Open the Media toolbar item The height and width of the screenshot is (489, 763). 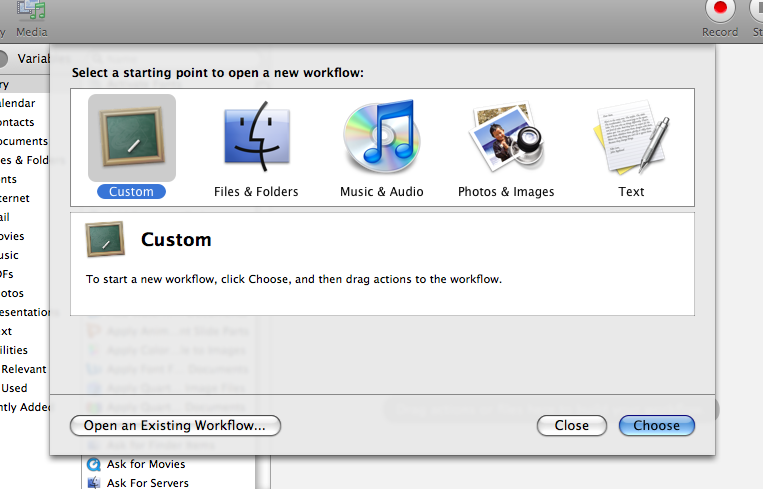click(x=32, y=19)
